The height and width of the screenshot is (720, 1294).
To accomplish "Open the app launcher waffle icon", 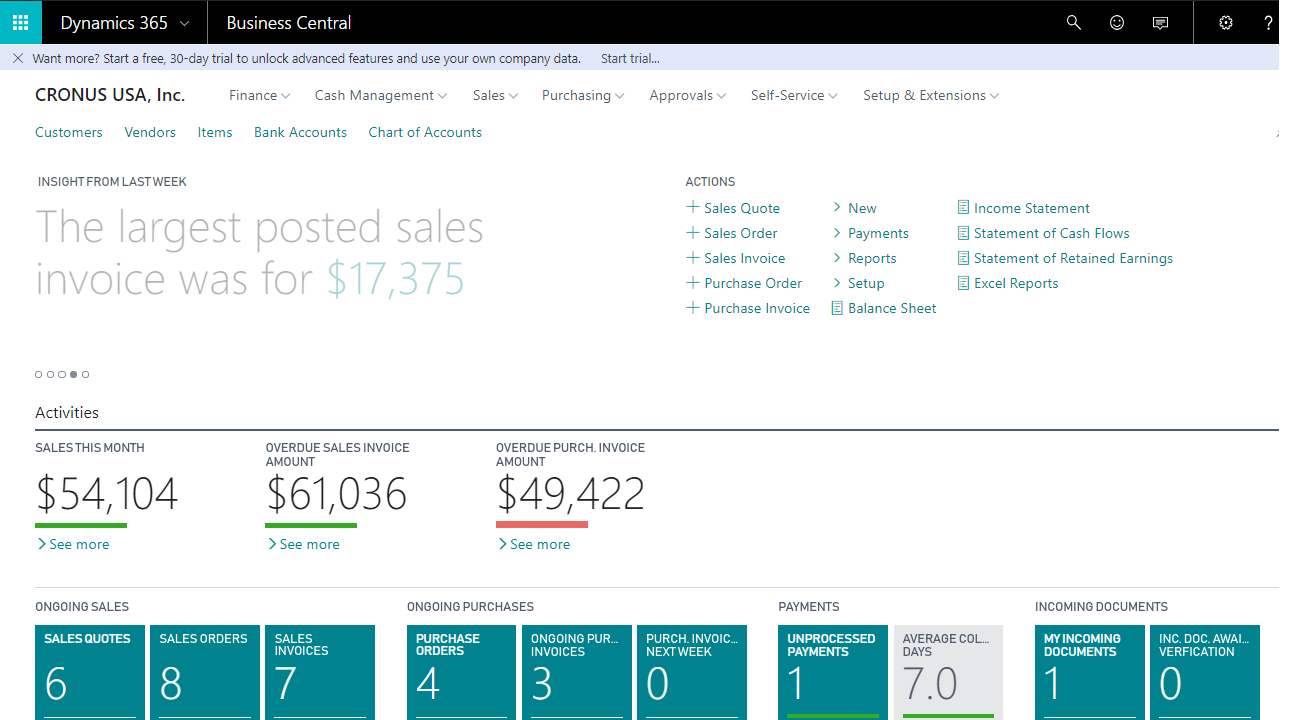I will 21,22.
